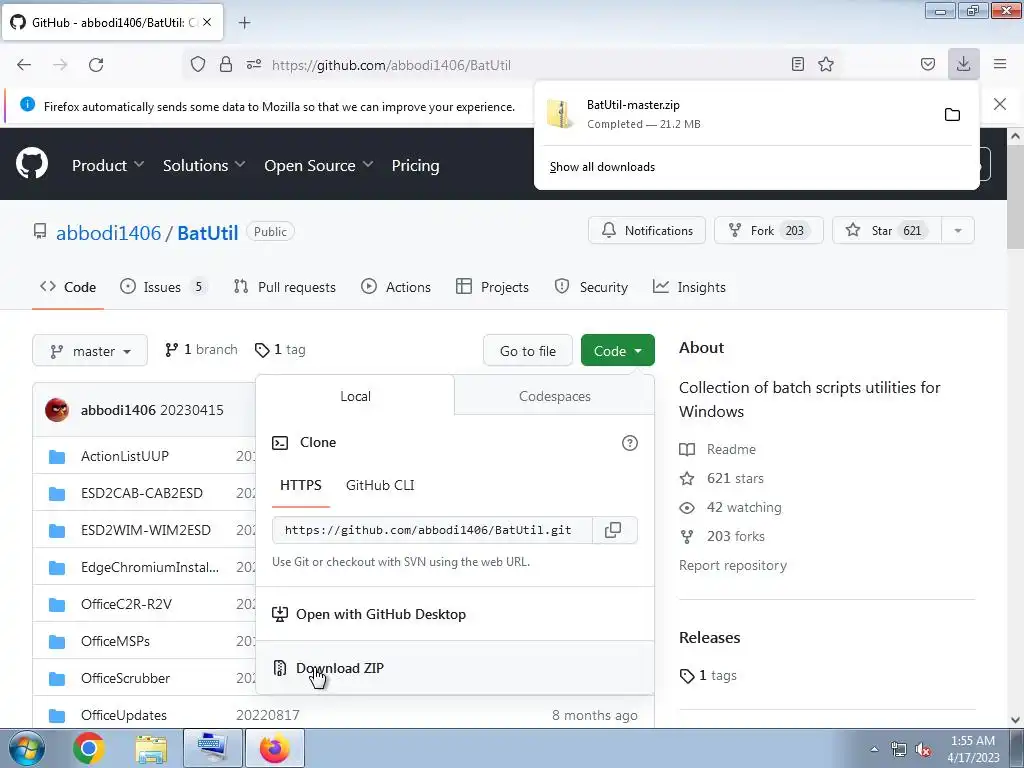Expand the Product menu
Viewport: 1024px width, 768px height.
[108, 166]
